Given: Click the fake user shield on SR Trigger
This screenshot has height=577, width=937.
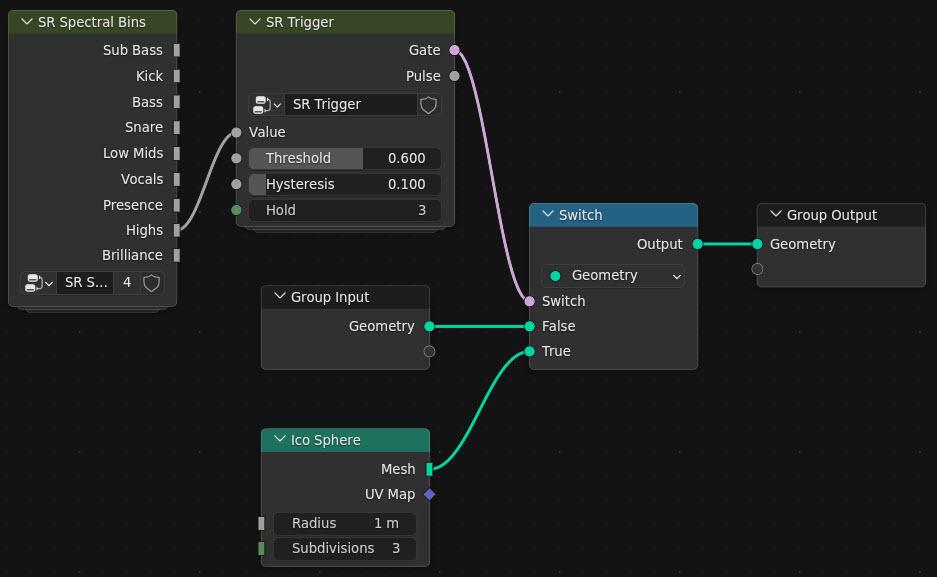Looking at the screenshot, I should coord(428,105).
